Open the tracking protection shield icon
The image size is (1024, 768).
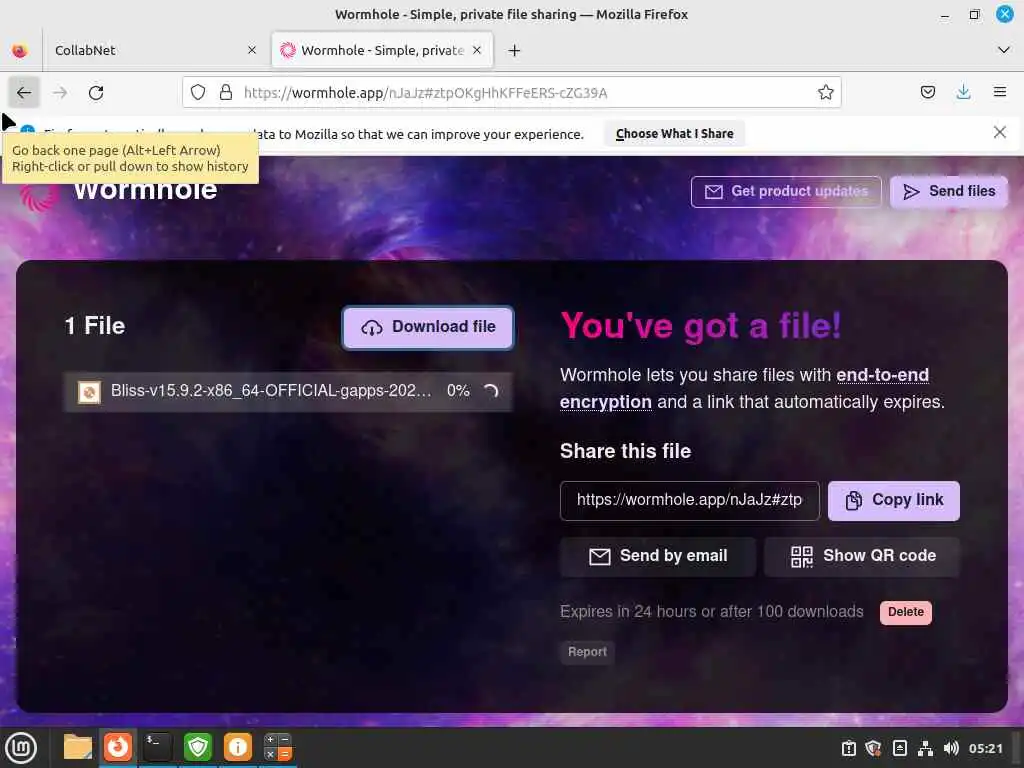(x=198, y=93)
